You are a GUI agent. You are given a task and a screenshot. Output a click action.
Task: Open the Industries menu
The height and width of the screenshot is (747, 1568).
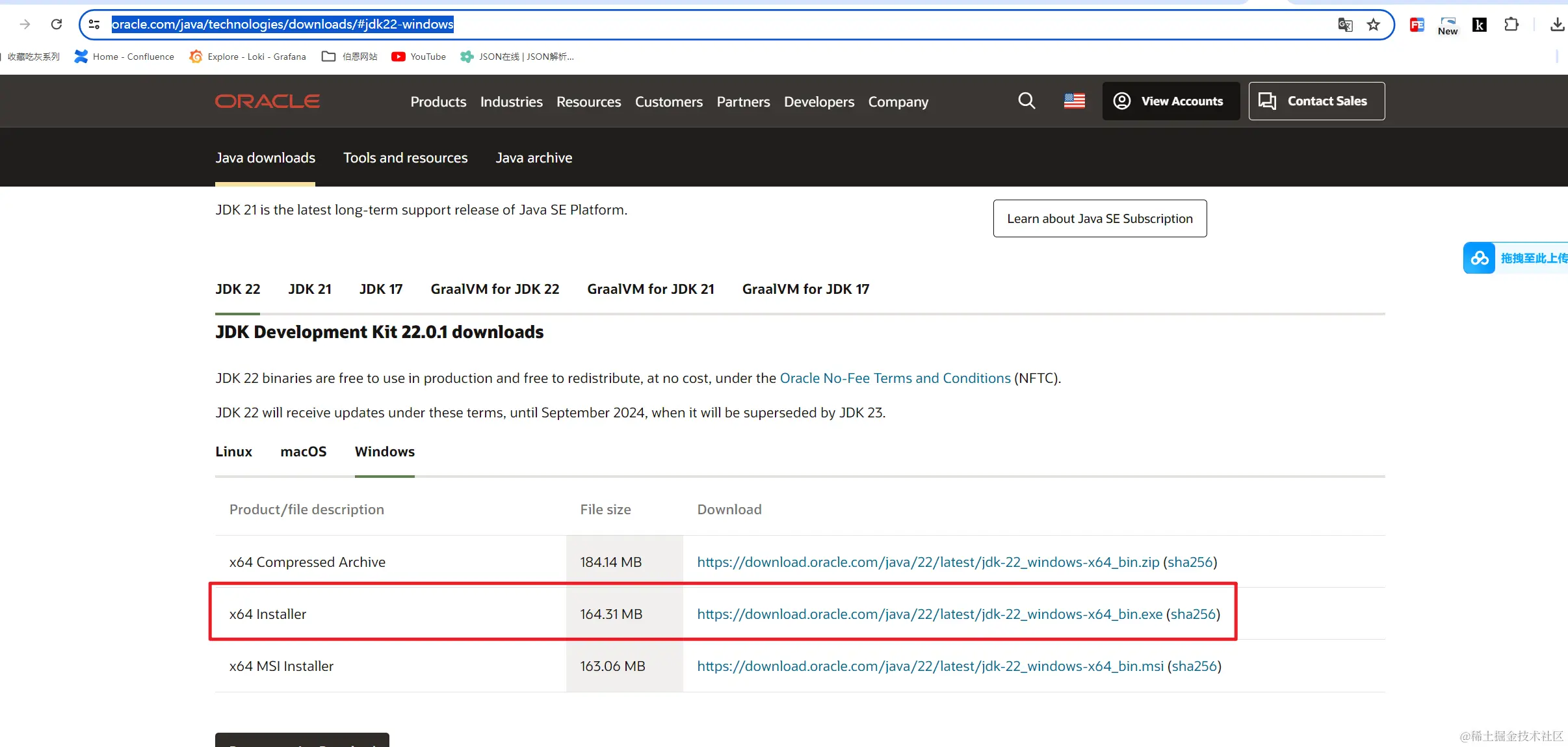[511, 101]
